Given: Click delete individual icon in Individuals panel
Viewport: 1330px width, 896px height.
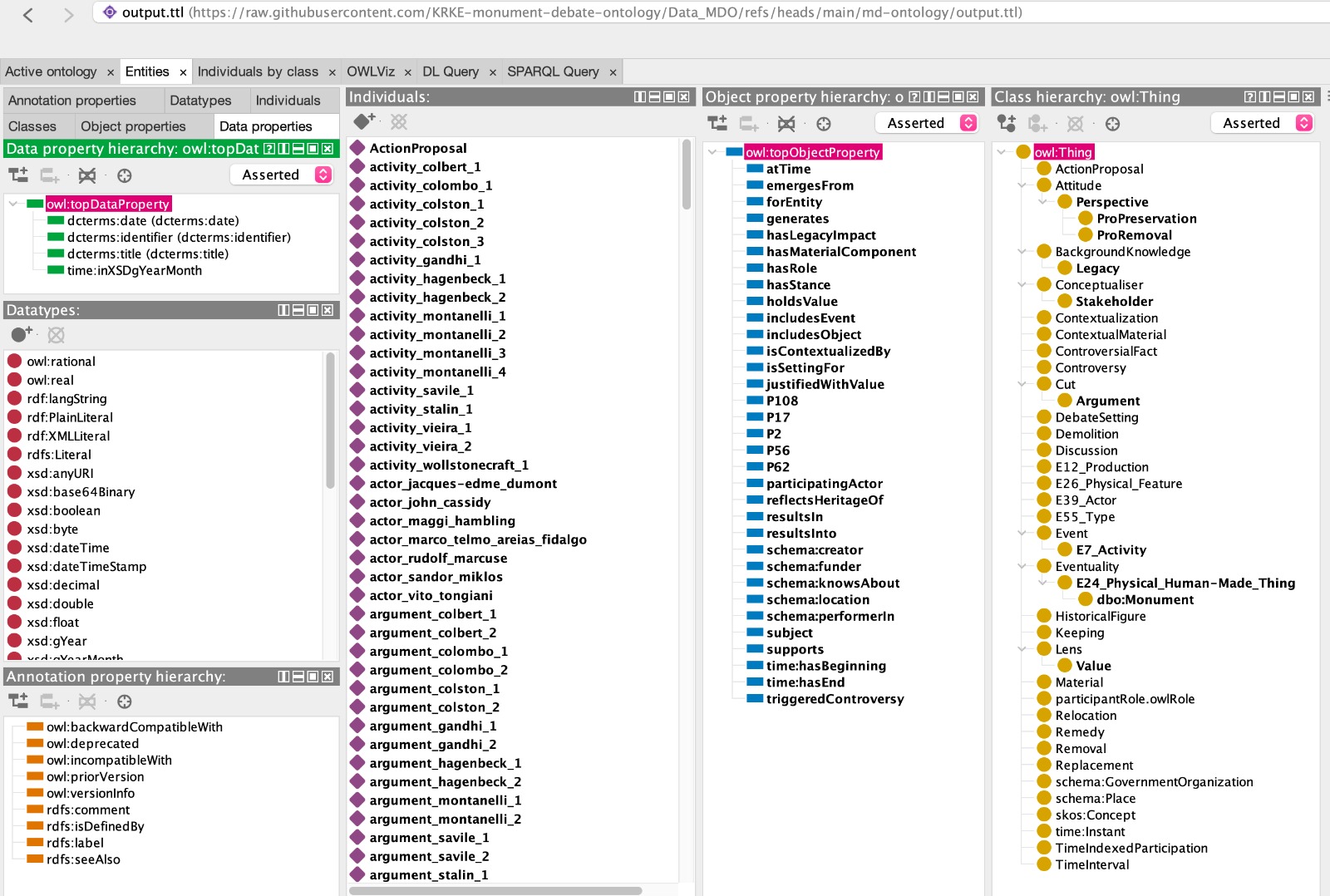Looking at the screenshot, I should (x=399, y=121).
